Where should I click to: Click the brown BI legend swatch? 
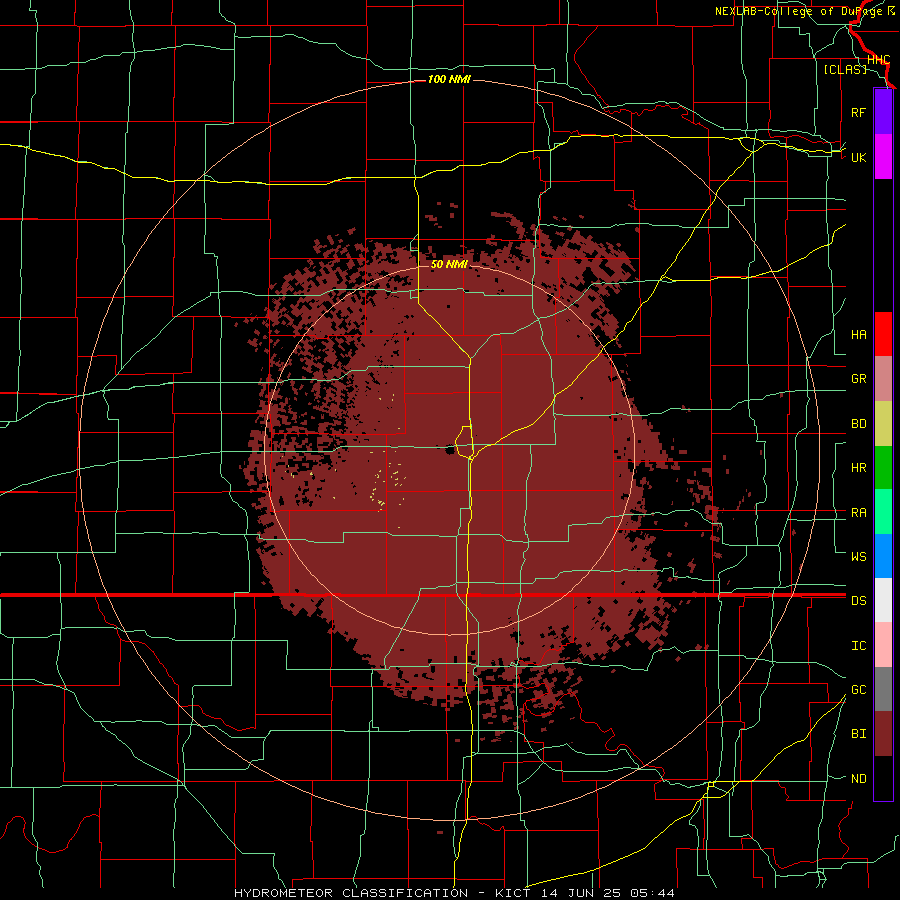coord(883,734)
